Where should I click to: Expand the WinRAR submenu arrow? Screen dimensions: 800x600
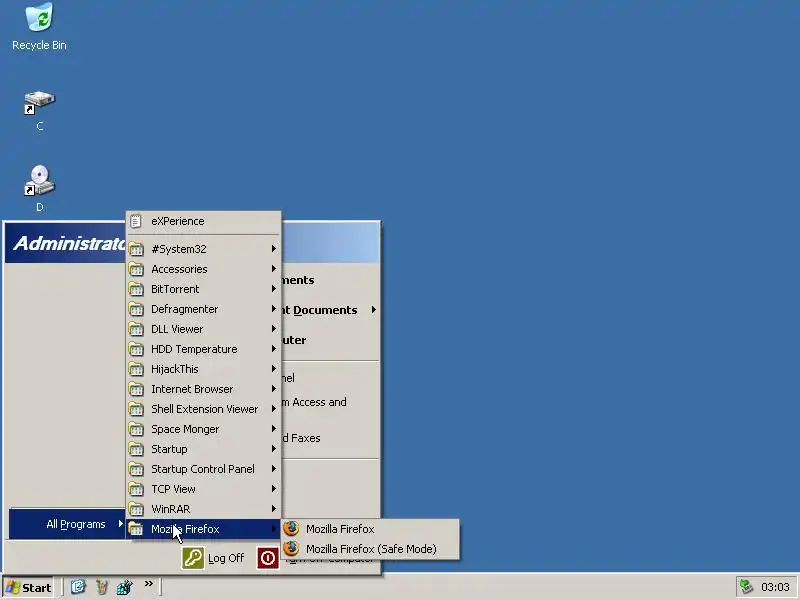273,508
